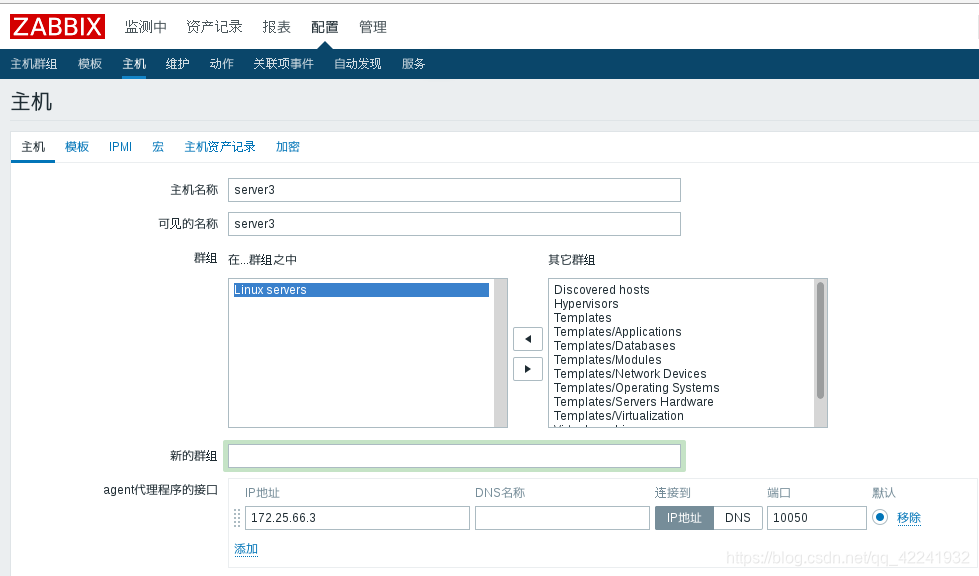The width and height of the screenshot is (979, 576).
Task: Select Templates/Network Devices group
Action: tap(630, 374)
